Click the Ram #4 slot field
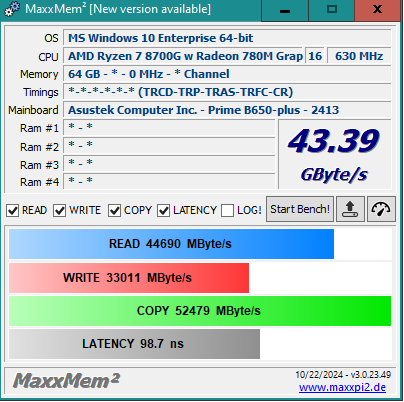The height and width of the screenshot is (402, 404). point(169,182)
